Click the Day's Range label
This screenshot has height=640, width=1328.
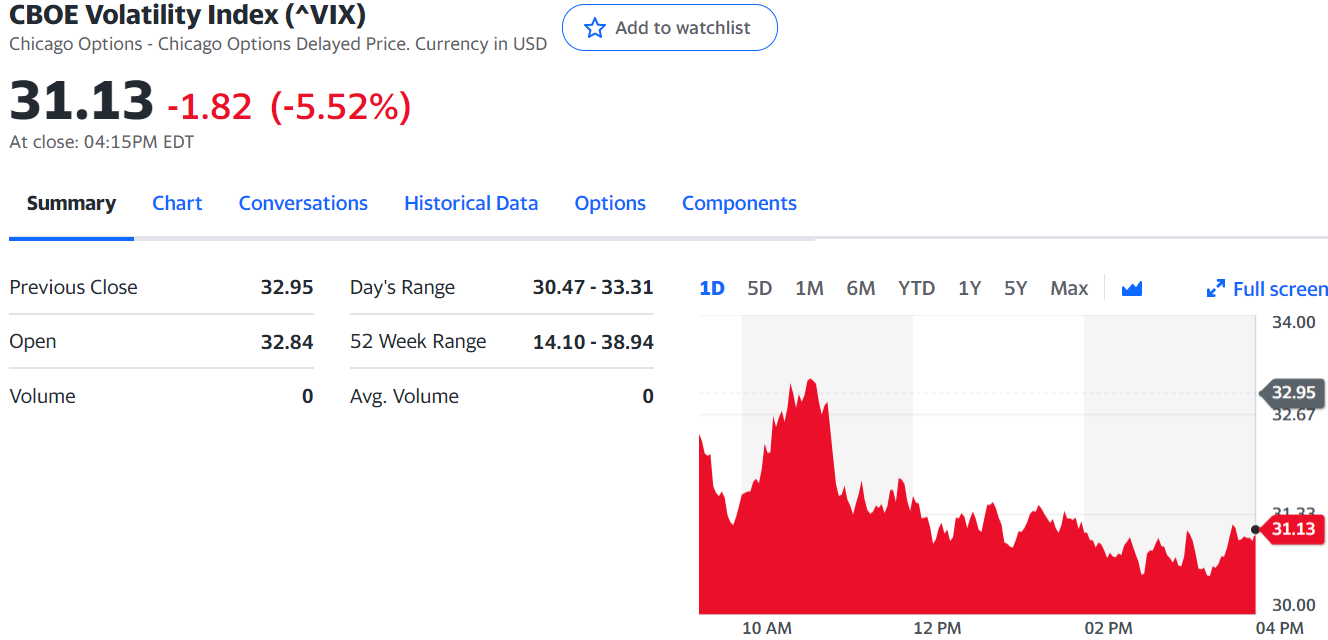pyautogui.click(x=402, y=288)
